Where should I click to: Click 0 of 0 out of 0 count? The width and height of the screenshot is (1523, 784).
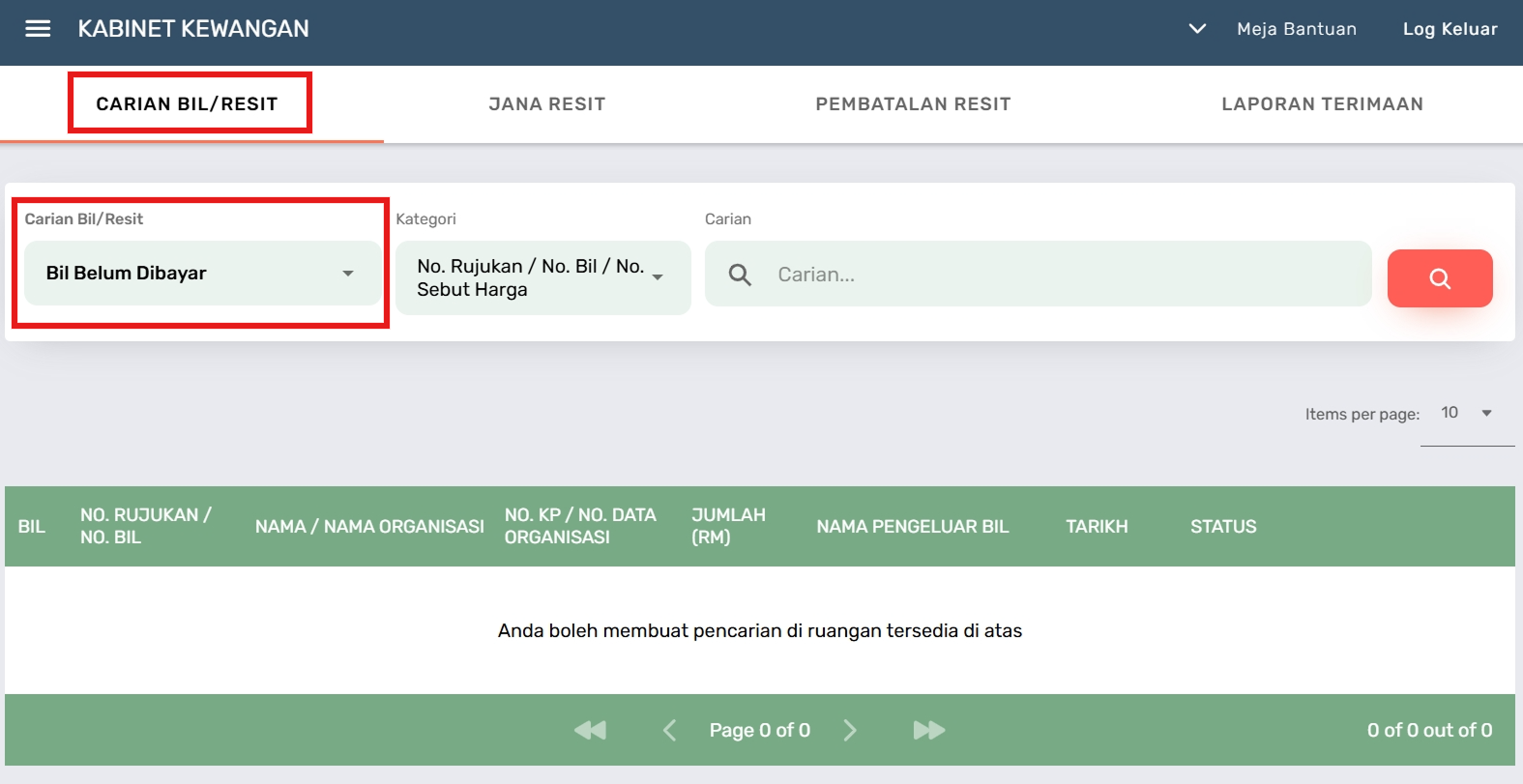point(1429,730)
